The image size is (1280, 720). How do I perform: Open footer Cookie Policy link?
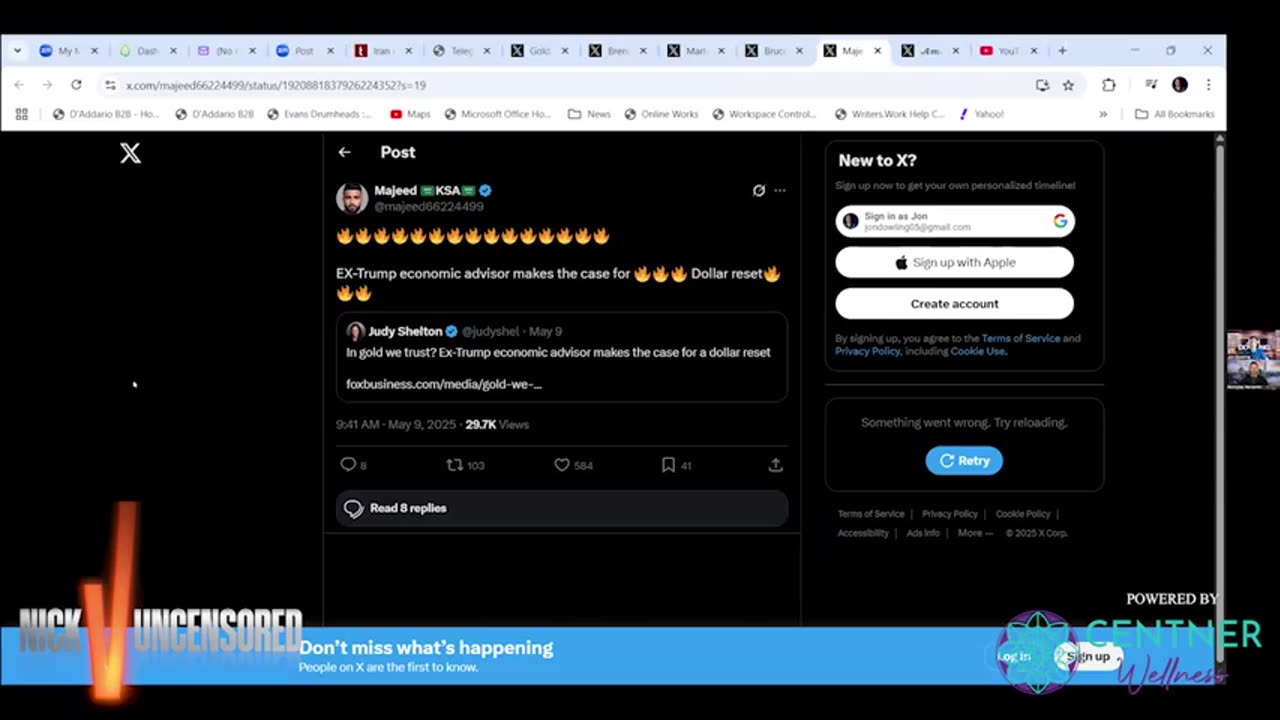click(x=1022, y=514)
